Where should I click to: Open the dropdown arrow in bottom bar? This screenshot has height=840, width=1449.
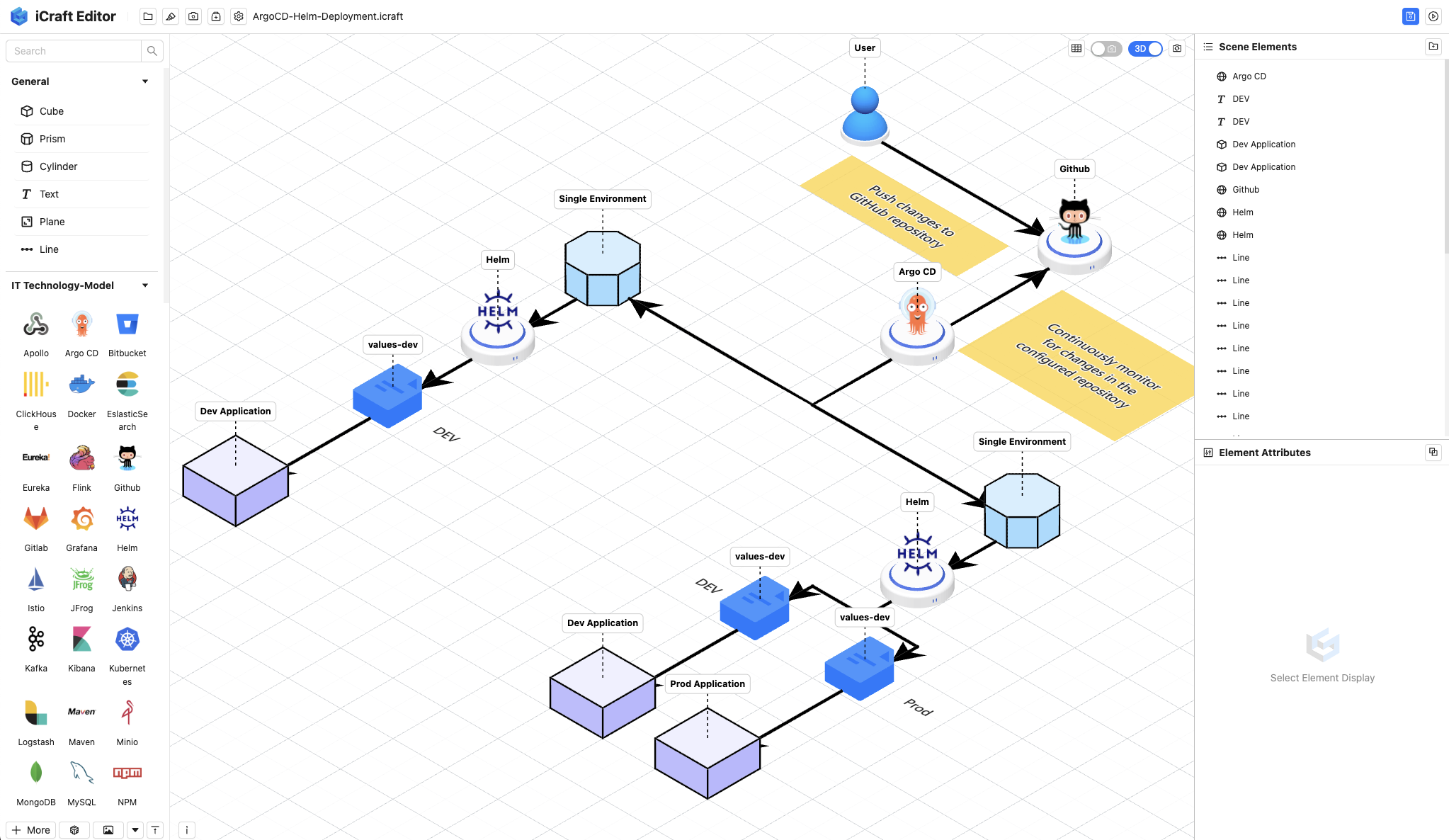[x=135, y=830]
